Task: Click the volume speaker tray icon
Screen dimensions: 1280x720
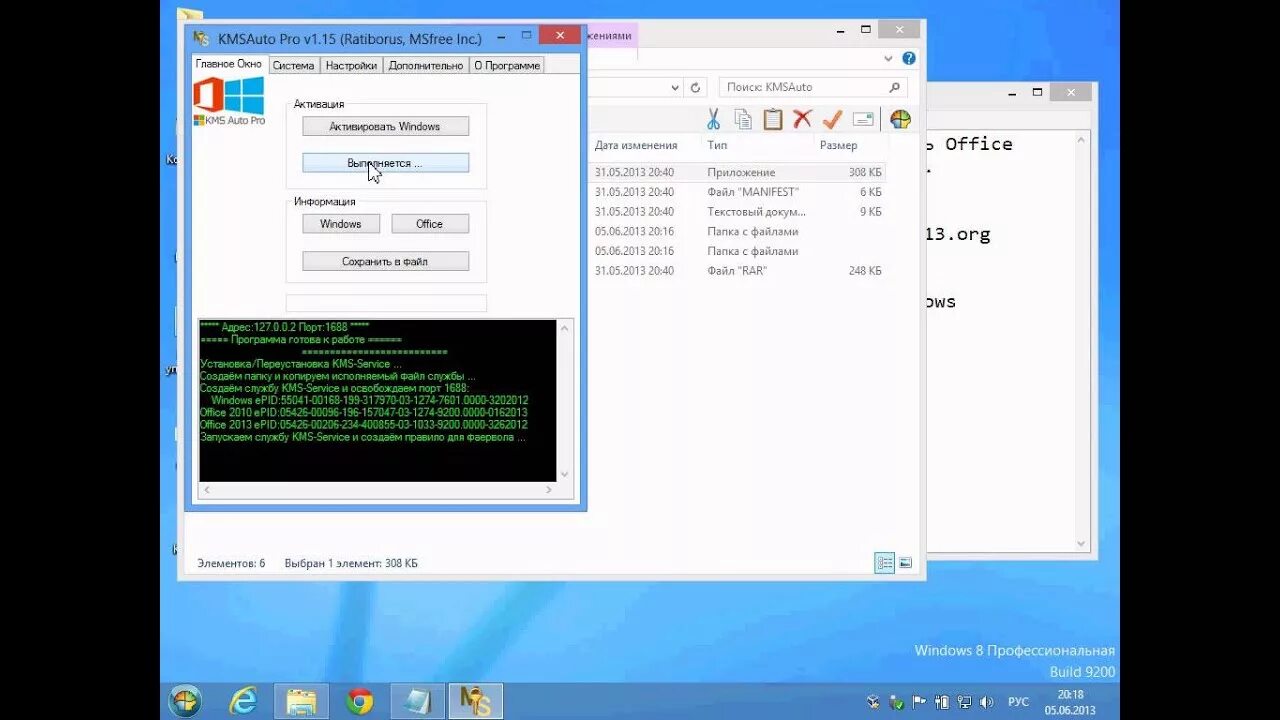Action: (986, 702)
